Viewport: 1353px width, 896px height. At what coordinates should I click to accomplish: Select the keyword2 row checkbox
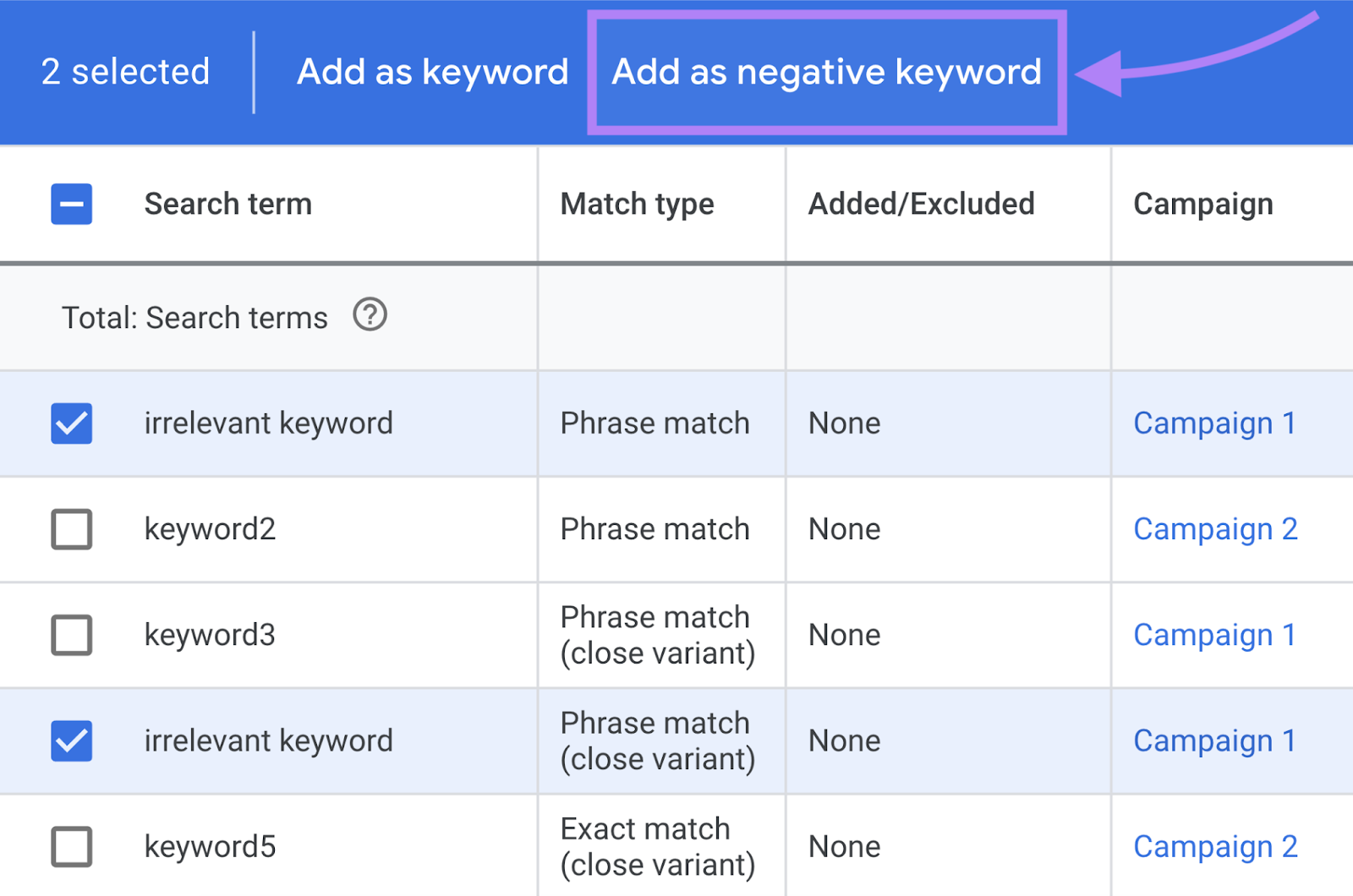[72, 529]
